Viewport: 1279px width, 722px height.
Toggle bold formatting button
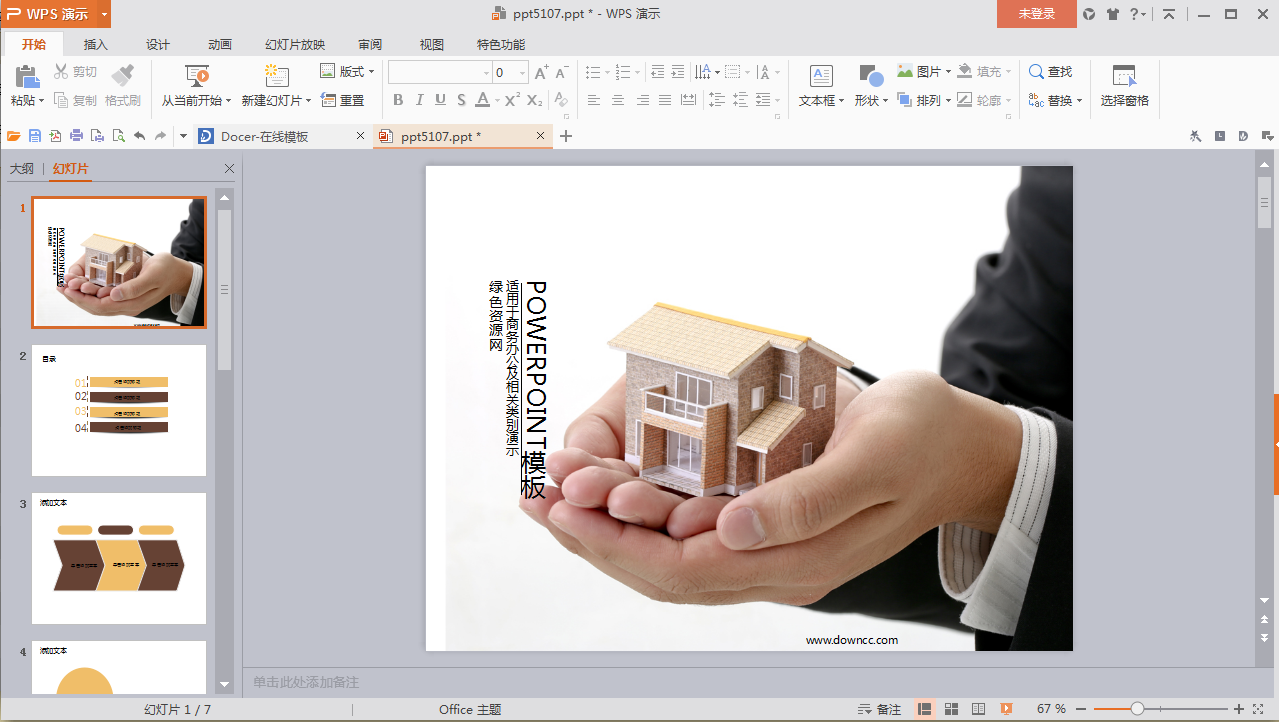click(x=398, y=100)
